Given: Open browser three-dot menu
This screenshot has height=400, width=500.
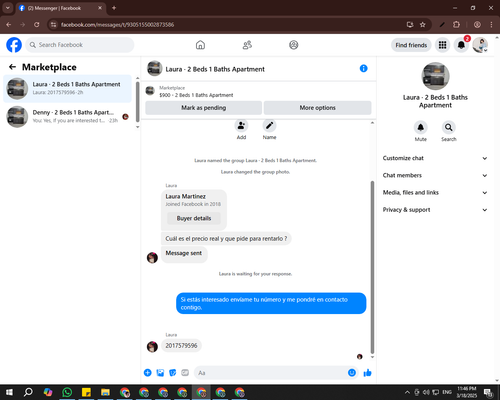Looking at the screenshot, I should 491,25.
